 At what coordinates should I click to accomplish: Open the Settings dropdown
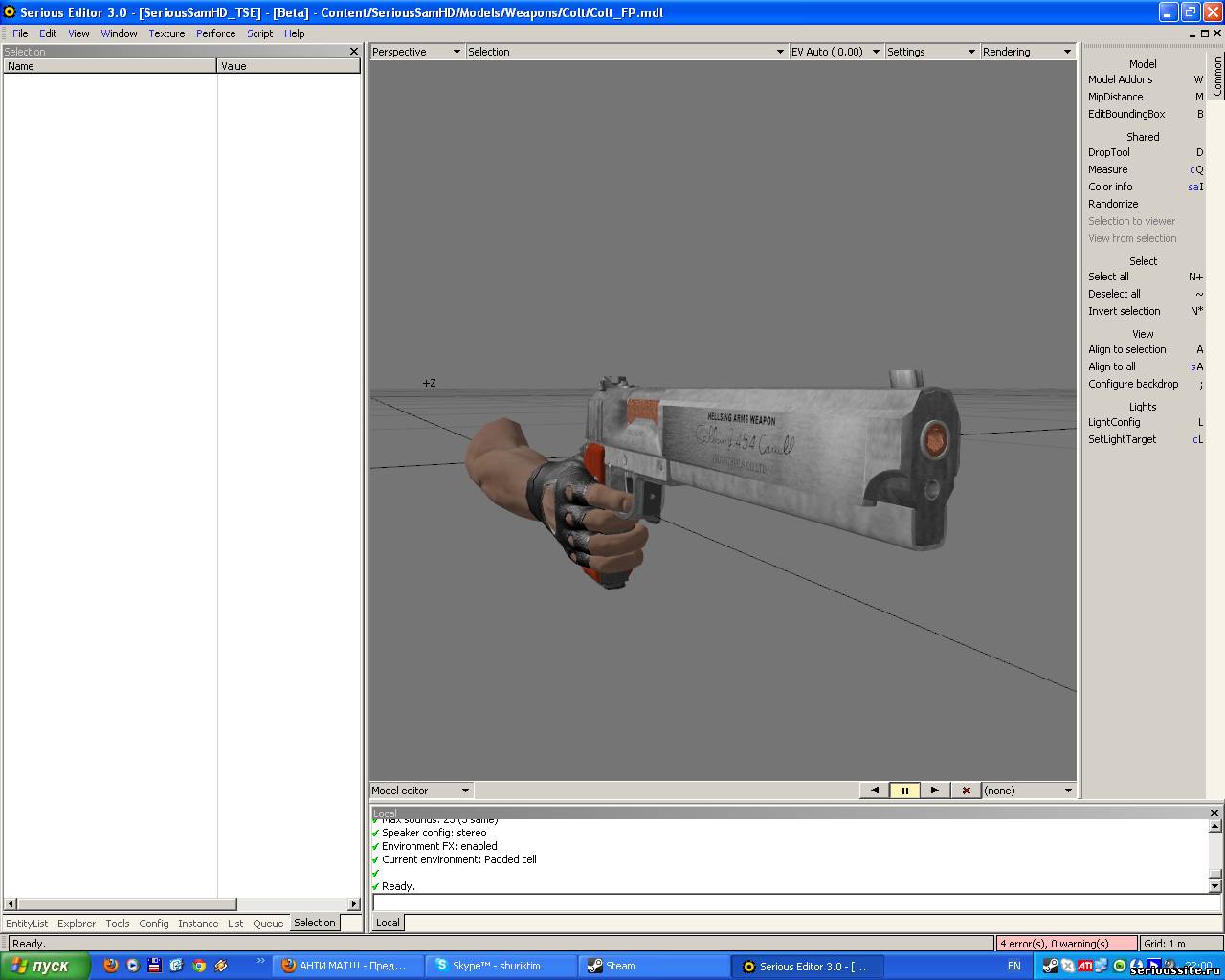tap(931, 52)
